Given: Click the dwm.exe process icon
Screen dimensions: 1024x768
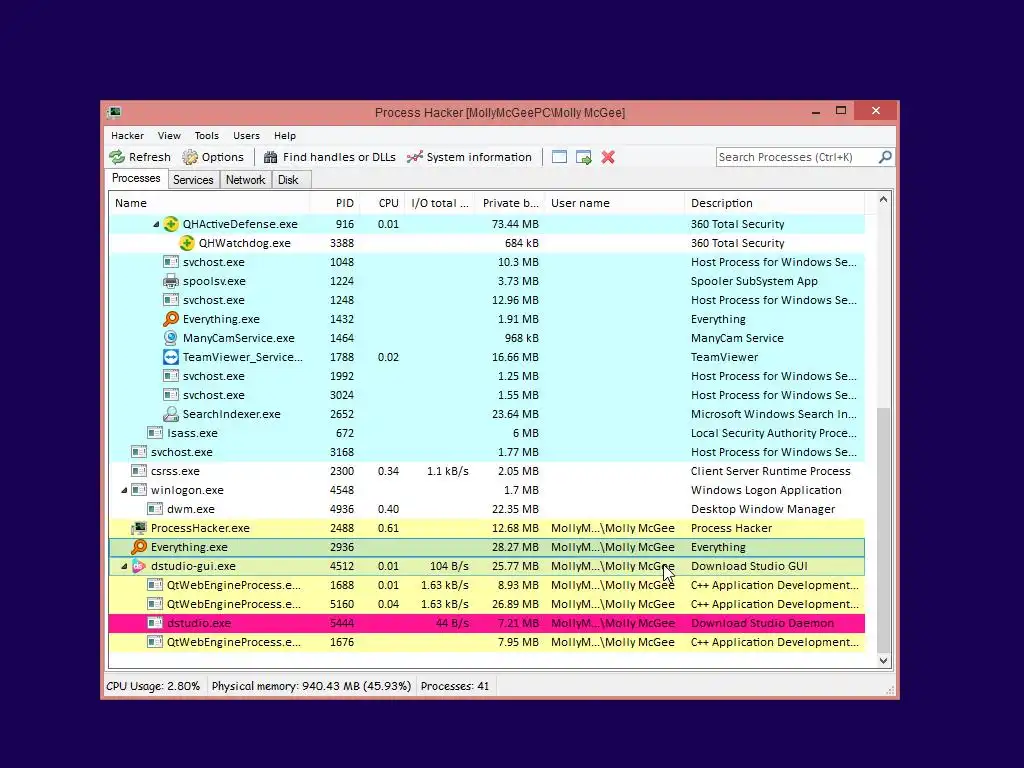Looking at the screenshot, I should click(155, 509).
